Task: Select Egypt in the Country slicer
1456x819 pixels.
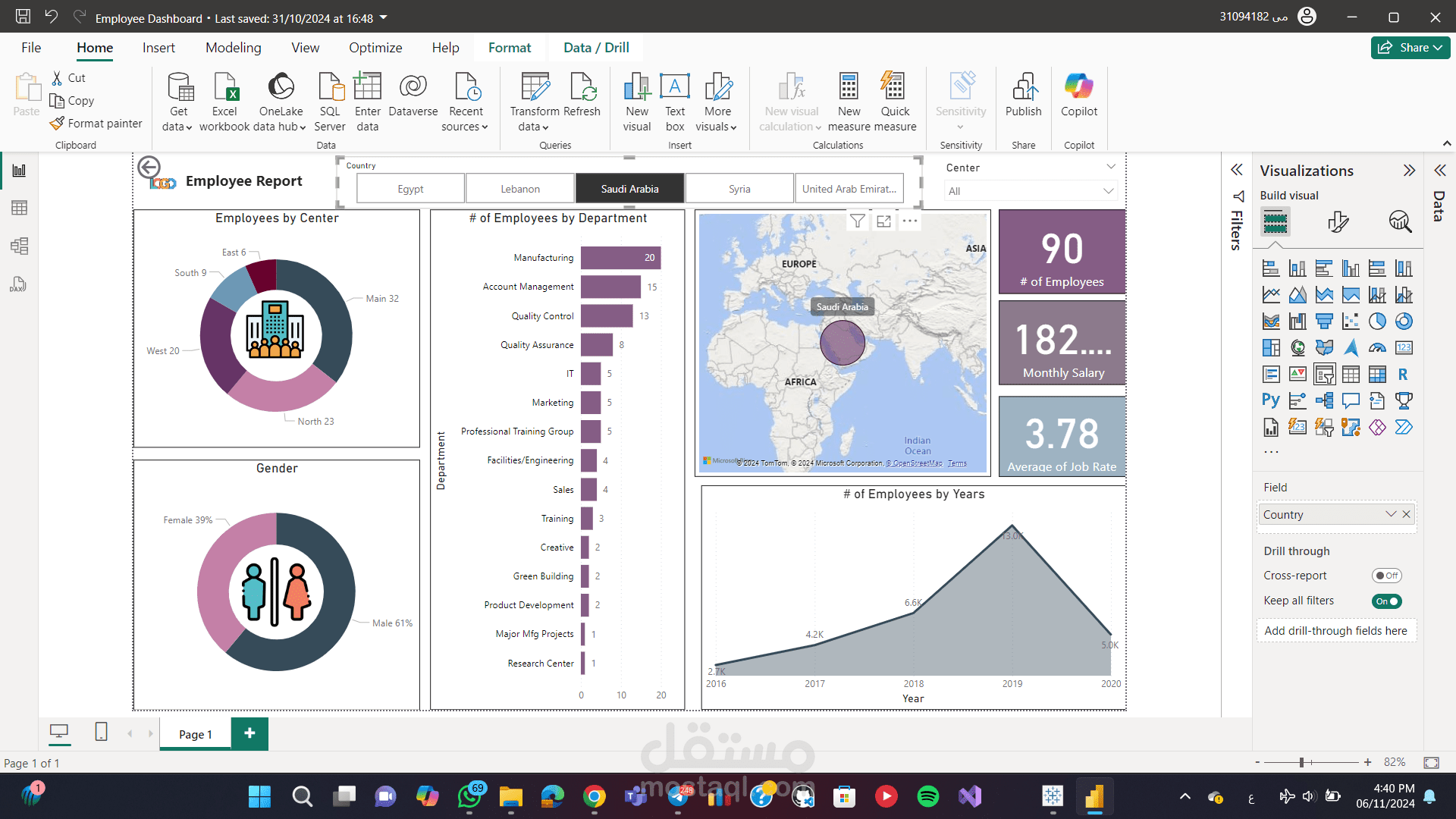Action: pos(410,189)
